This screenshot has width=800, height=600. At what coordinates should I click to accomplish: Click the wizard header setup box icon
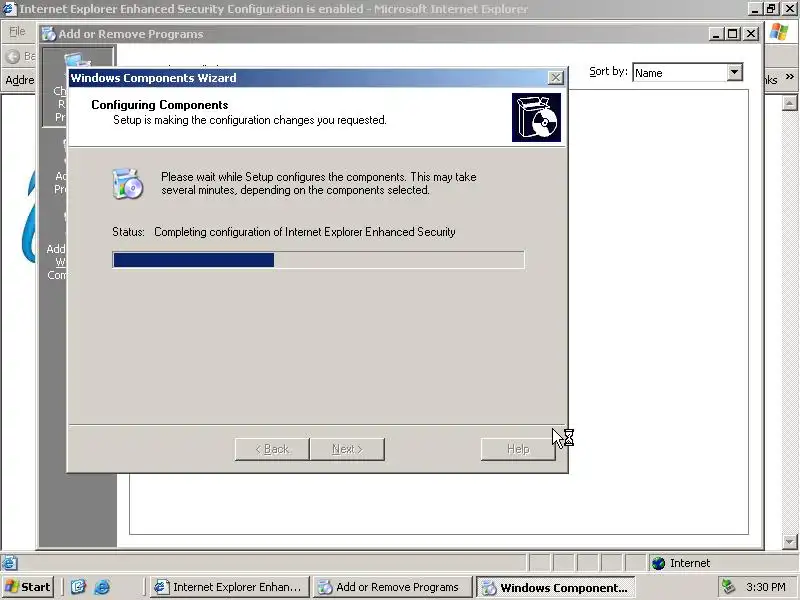536,117
